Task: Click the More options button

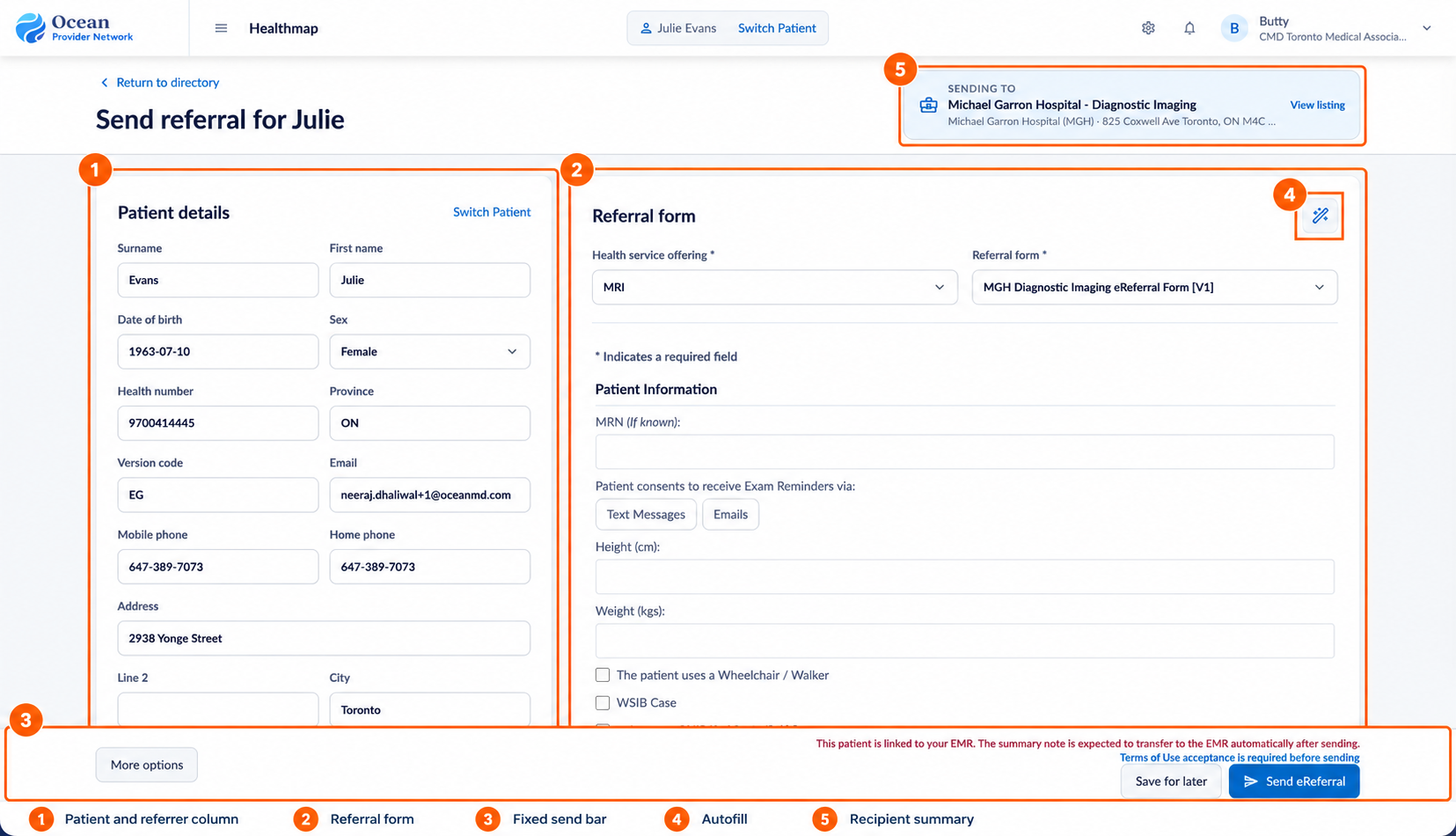Action: pyautogui.click(x=147, y=765)
